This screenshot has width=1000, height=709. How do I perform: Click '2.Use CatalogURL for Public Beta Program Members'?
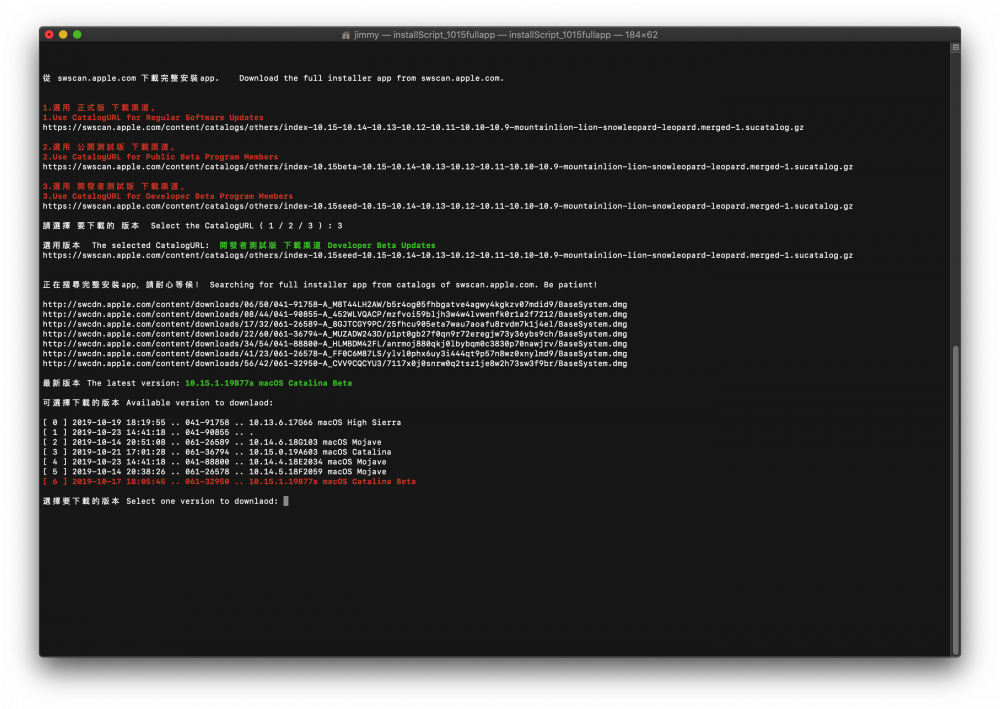(160, 157)
